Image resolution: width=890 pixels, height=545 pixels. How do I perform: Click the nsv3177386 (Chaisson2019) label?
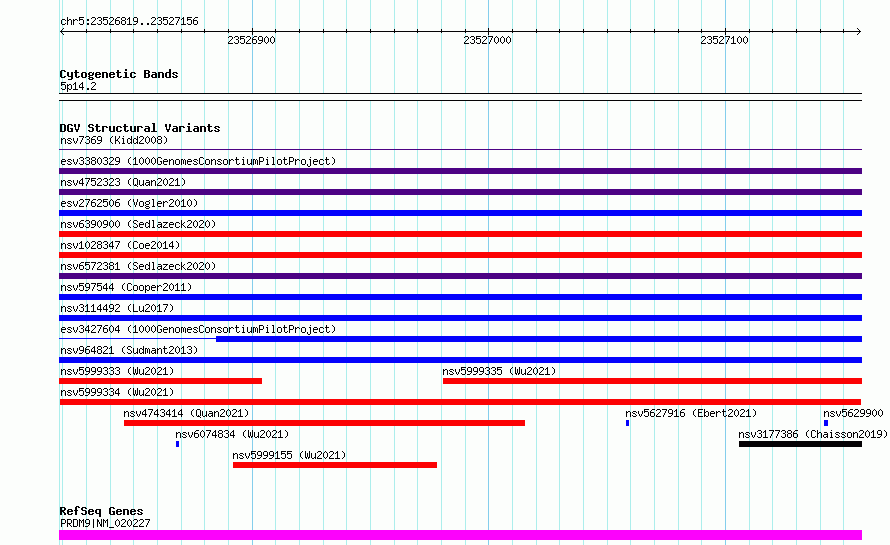[813, 434]
